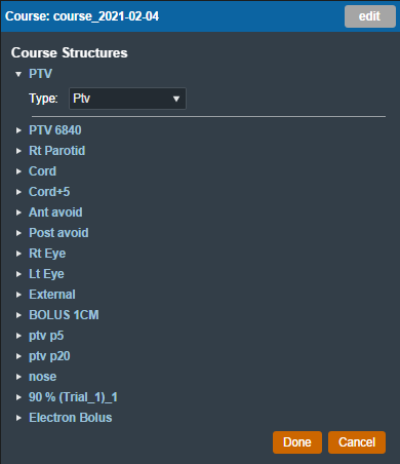Select the ptv p20 structure label
The height and width of the screenshot is (464, 400).
50,356
